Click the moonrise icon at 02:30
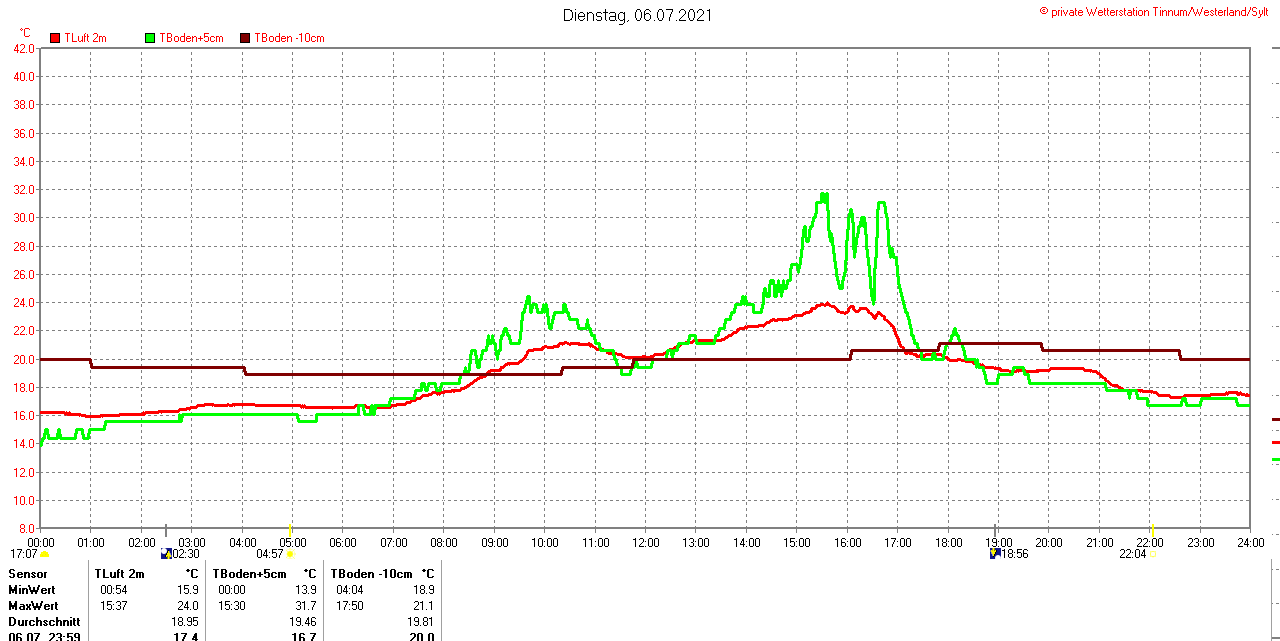 (x=166, y=553)
